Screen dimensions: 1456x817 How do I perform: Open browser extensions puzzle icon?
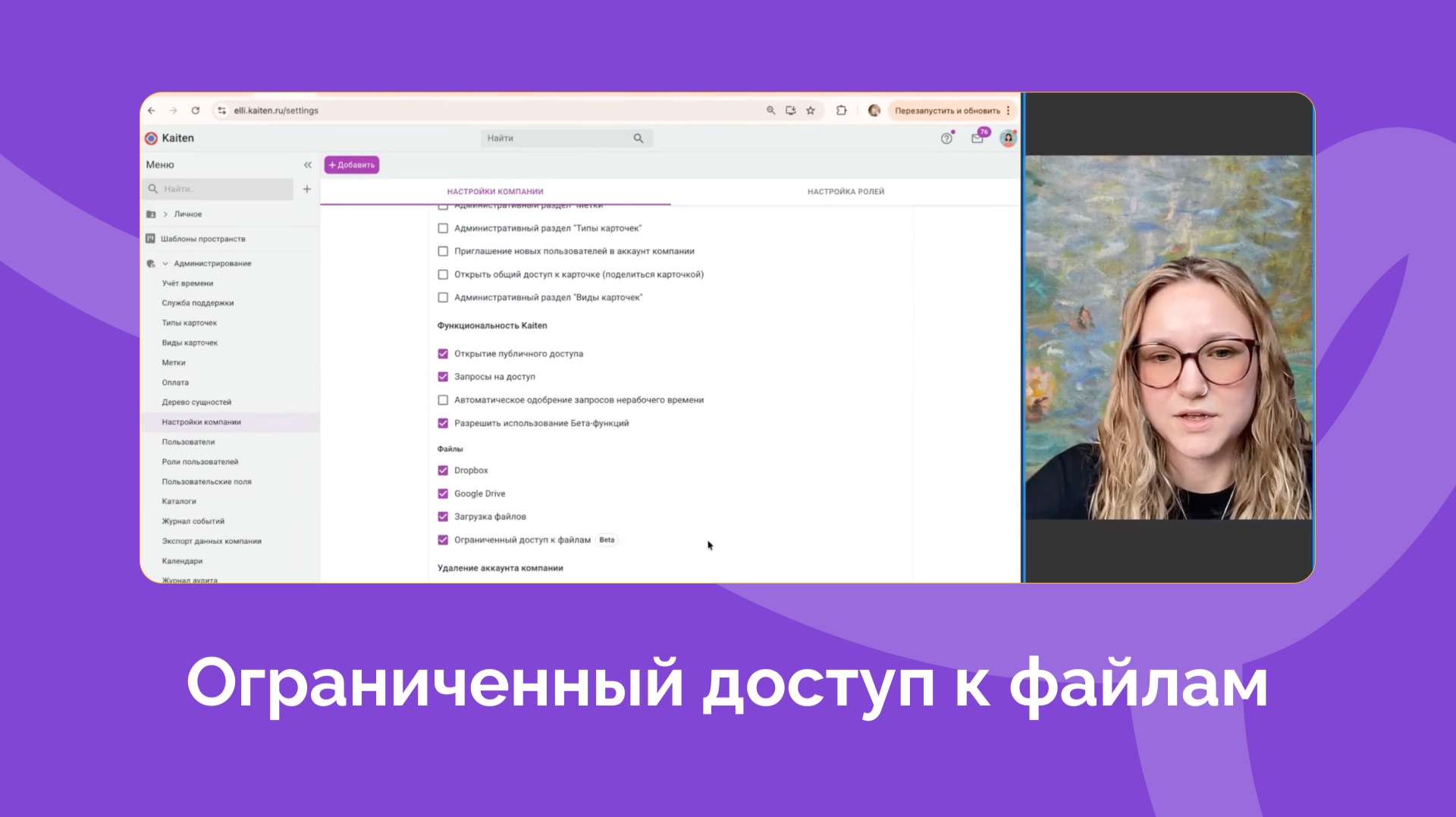[x=842, y=111]
